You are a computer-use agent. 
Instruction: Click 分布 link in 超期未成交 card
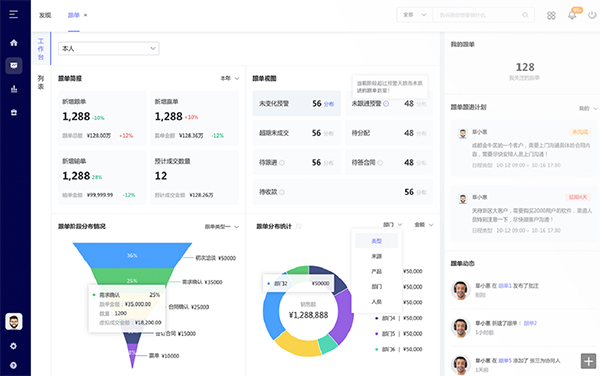click(x=329, y=133)
